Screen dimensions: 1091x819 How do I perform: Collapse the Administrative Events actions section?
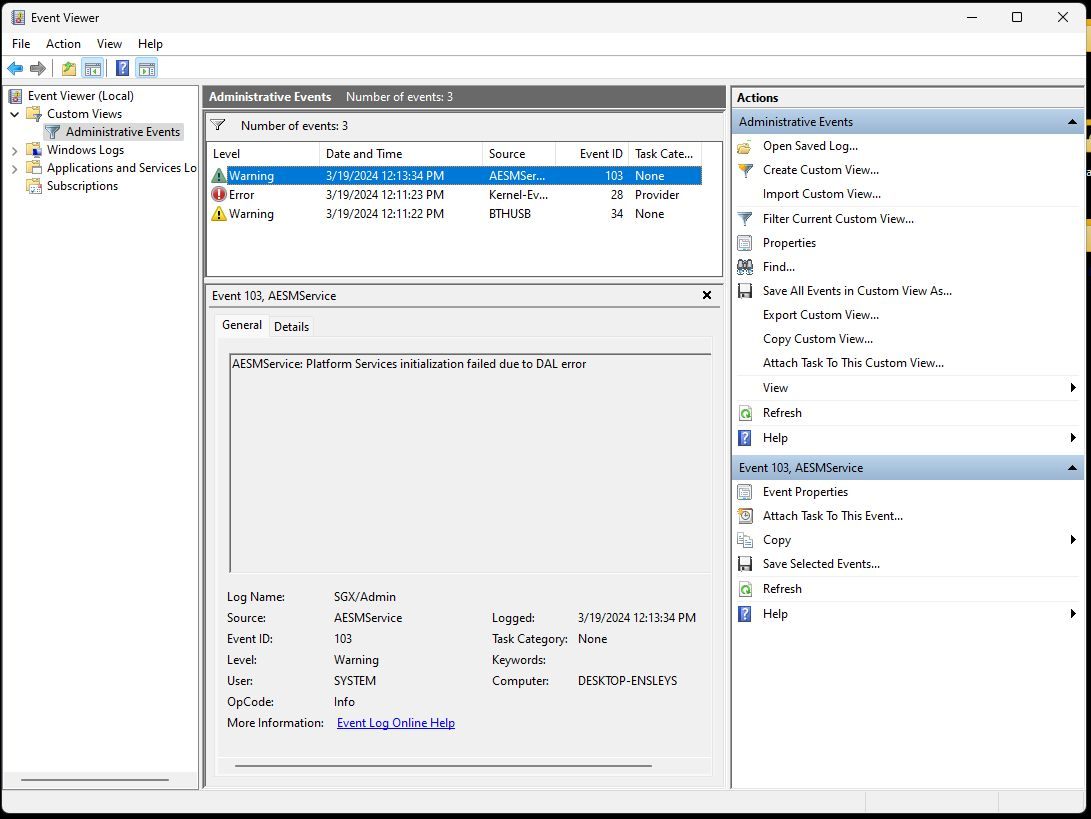click(1072, 122)
